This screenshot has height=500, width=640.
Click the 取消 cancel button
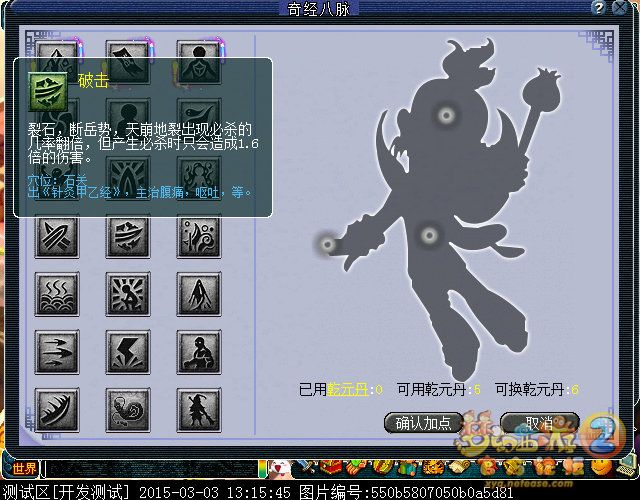click(x=540, y=423)
